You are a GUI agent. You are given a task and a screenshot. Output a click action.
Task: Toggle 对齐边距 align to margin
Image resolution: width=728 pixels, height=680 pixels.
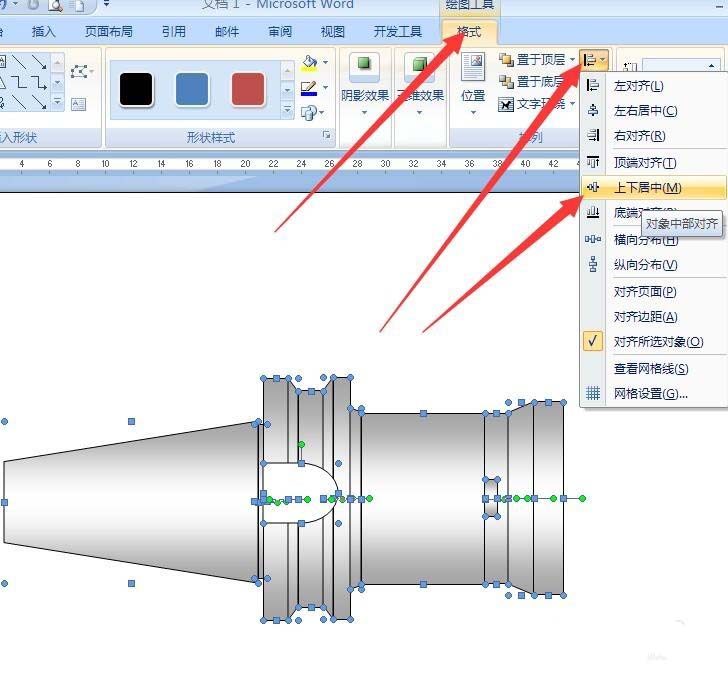tap(644, 317)
